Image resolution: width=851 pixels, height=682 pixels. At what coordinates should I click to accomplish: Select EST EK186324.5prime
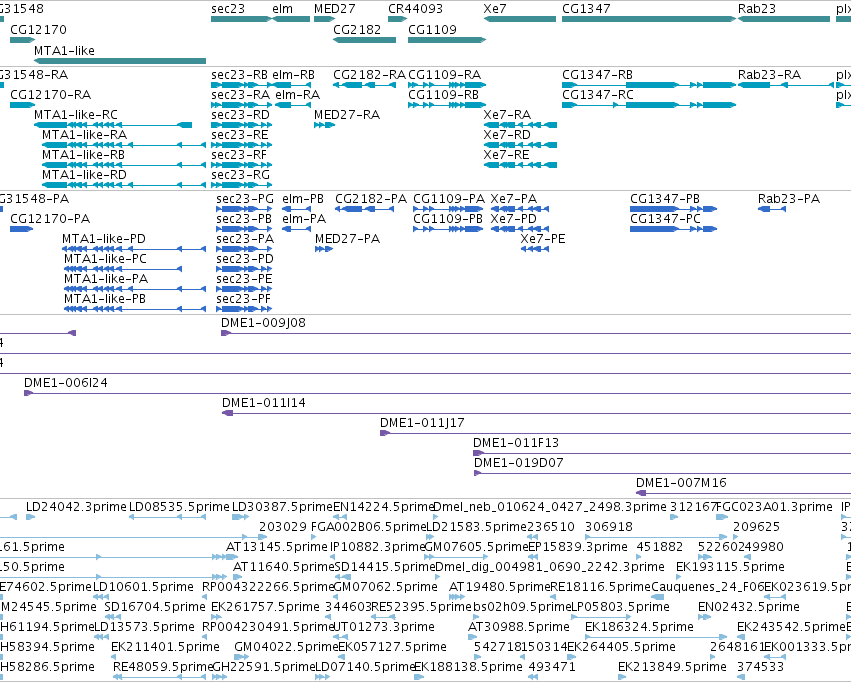coord(656,638)
